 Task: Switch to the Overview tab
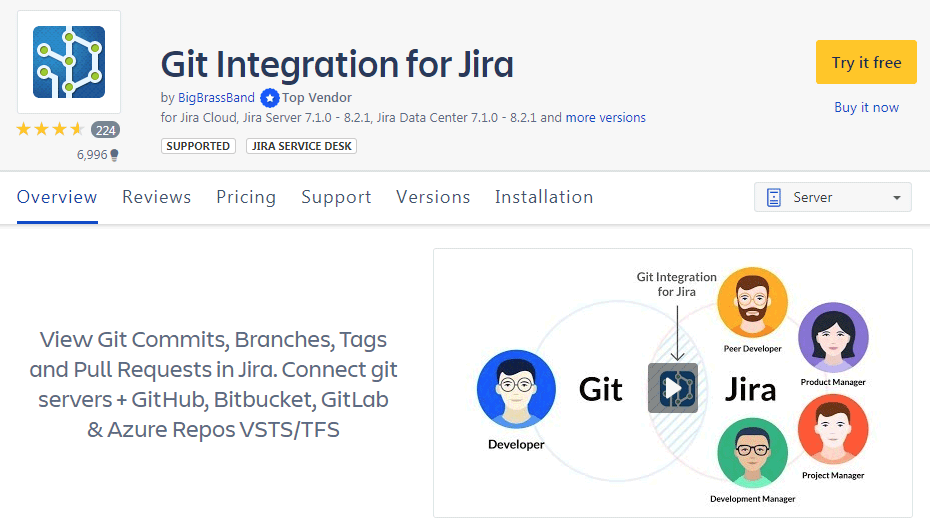click(57, 197)
